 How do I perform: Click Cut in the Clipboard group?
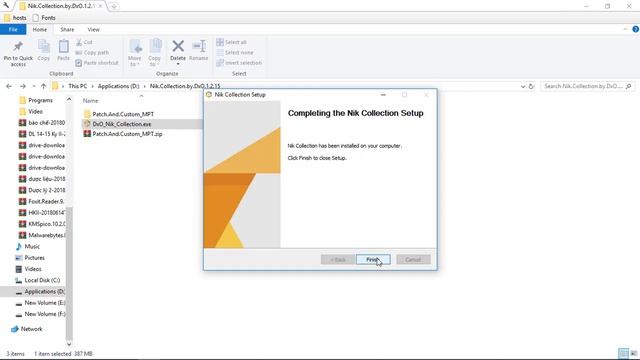point(84,42)
